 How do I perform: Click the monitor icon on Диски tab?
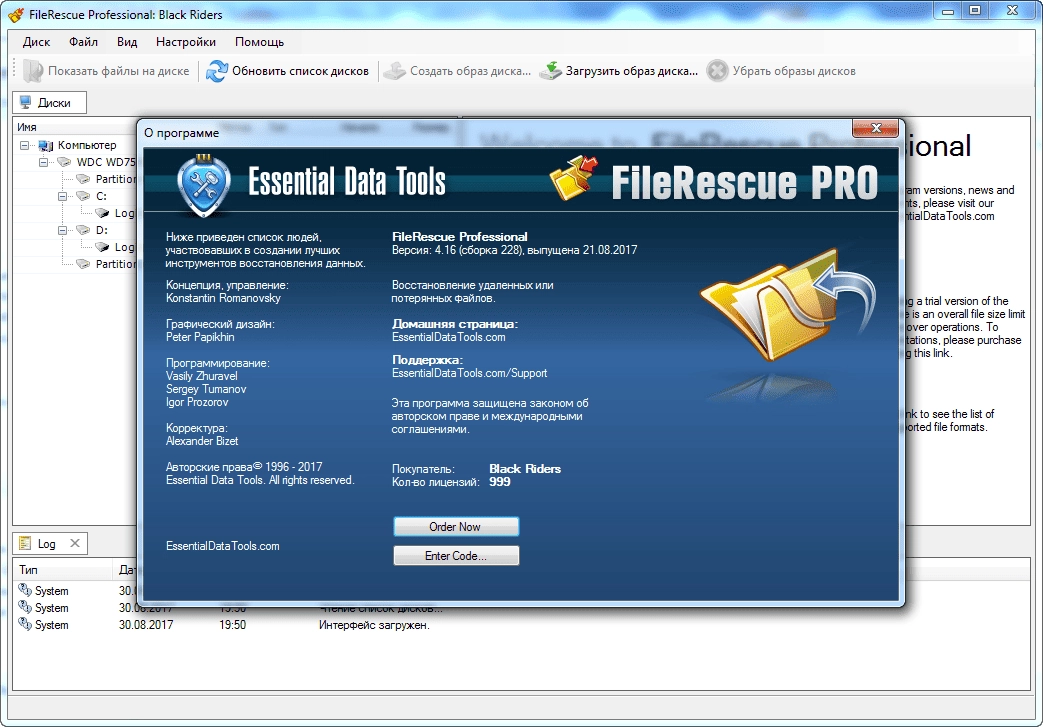[25, 102]
